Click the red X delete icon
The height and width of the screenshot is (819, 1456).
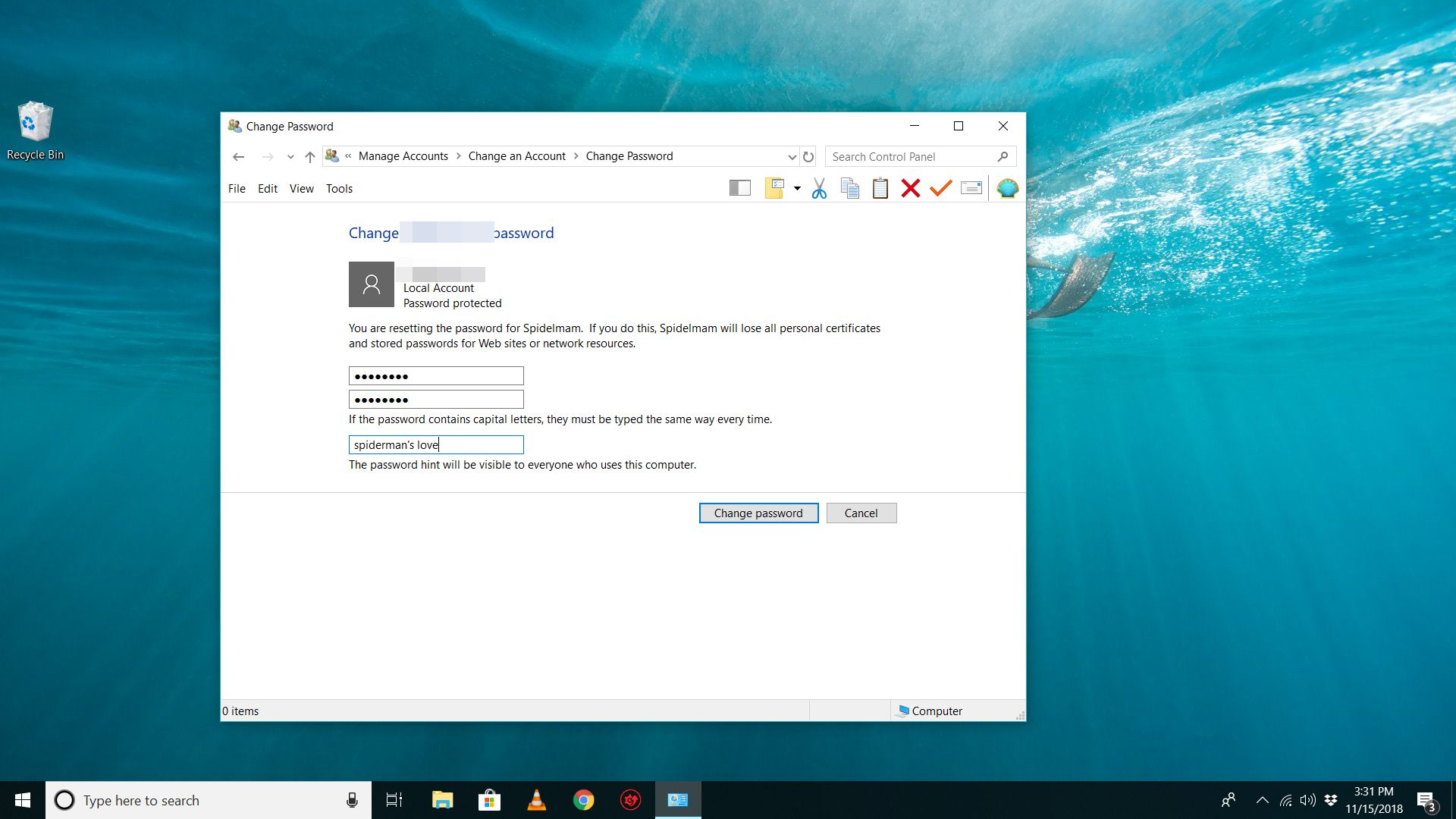click(x=910, y=188)
